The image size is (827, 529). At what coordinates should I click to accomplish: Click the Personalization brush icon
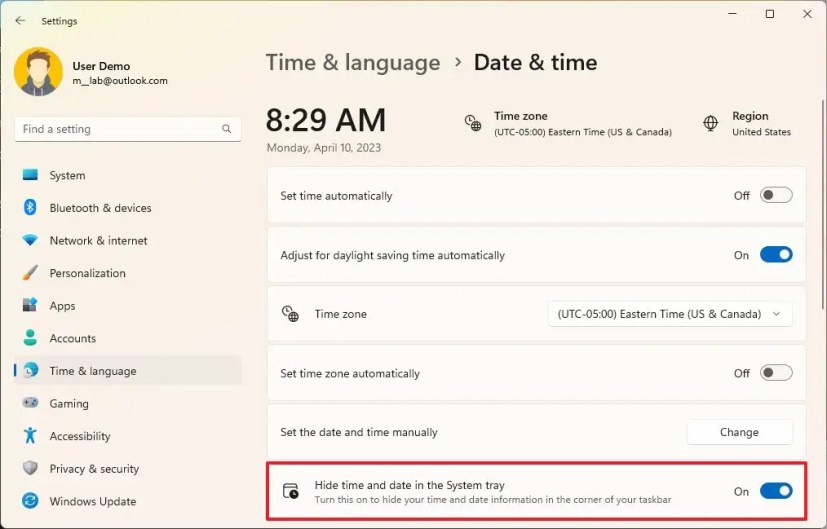click(30, 273)
